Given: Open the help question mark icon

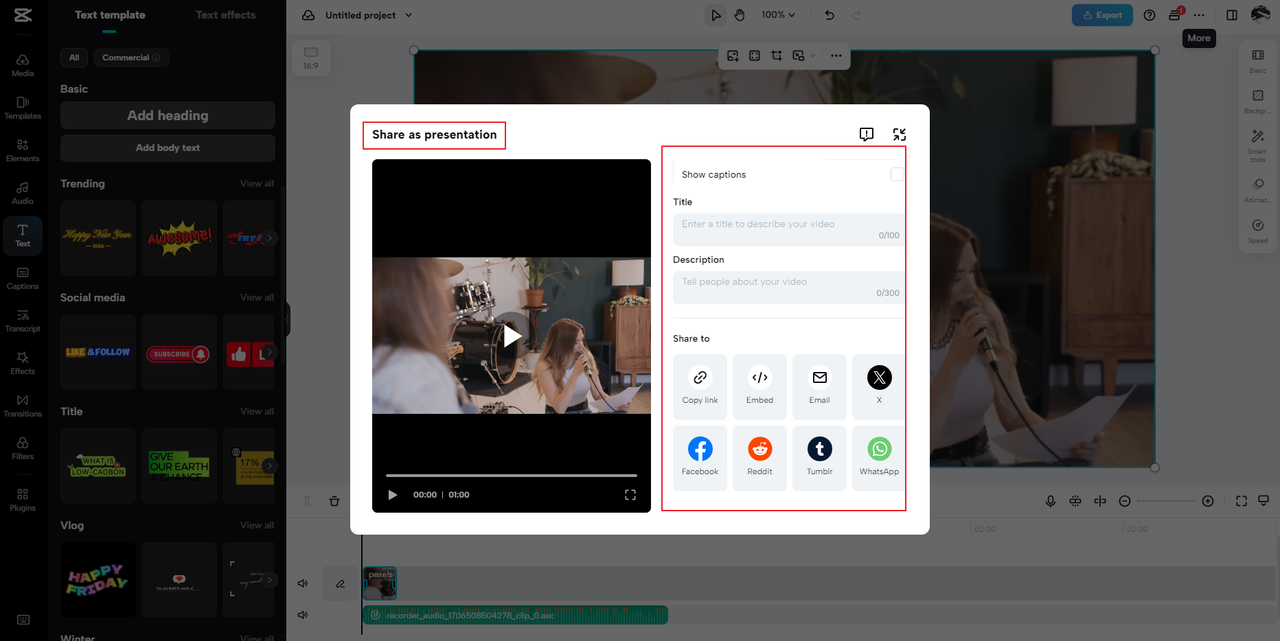Looking at the screenshot, I should click(x=1149, y=15).
